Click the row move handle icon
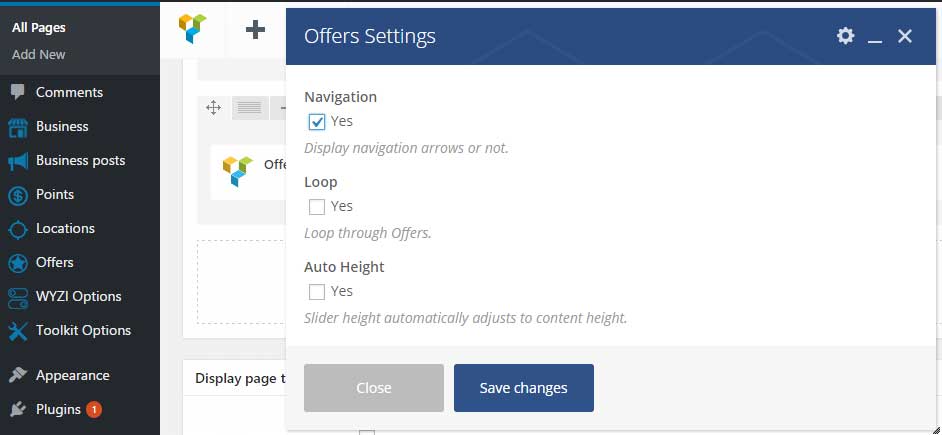 pyautogui.click(x=213, y=108)
